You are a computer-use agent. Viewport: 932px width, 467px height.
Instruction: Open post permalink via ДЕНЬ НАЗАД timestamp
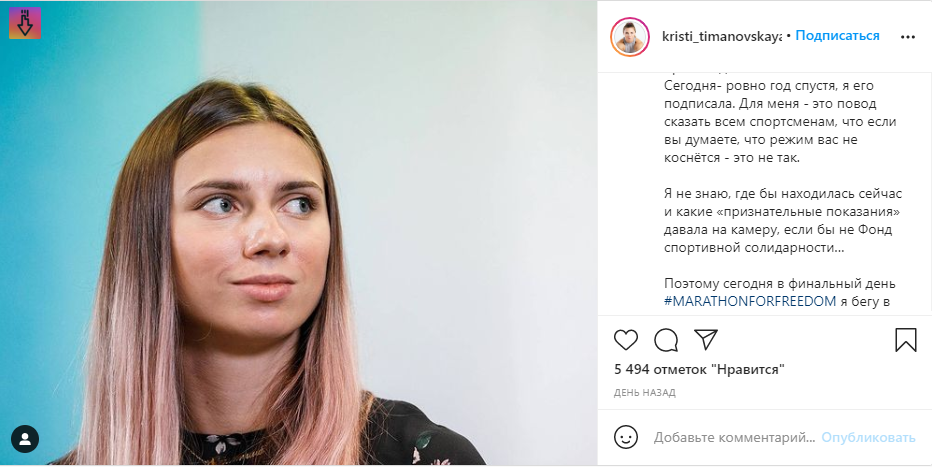[644, 393]
